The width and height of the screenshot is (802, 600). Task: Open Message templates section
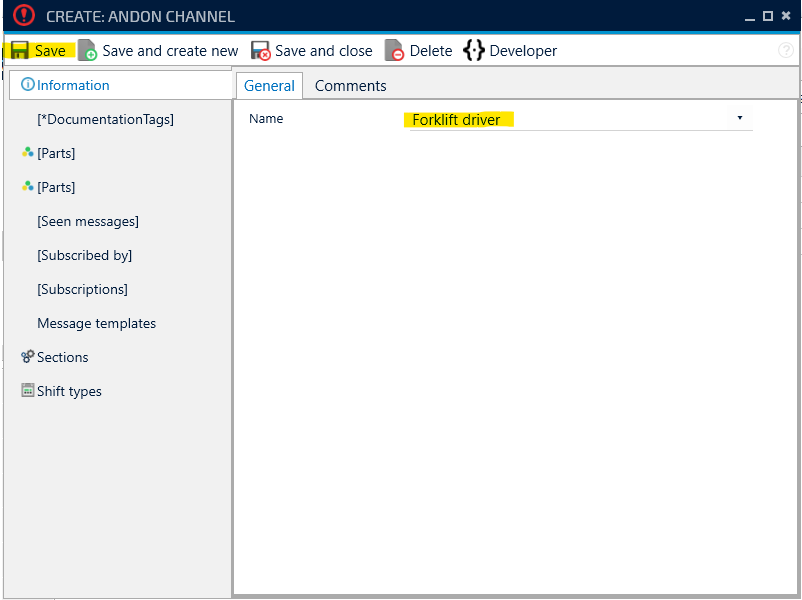[96, 323]
